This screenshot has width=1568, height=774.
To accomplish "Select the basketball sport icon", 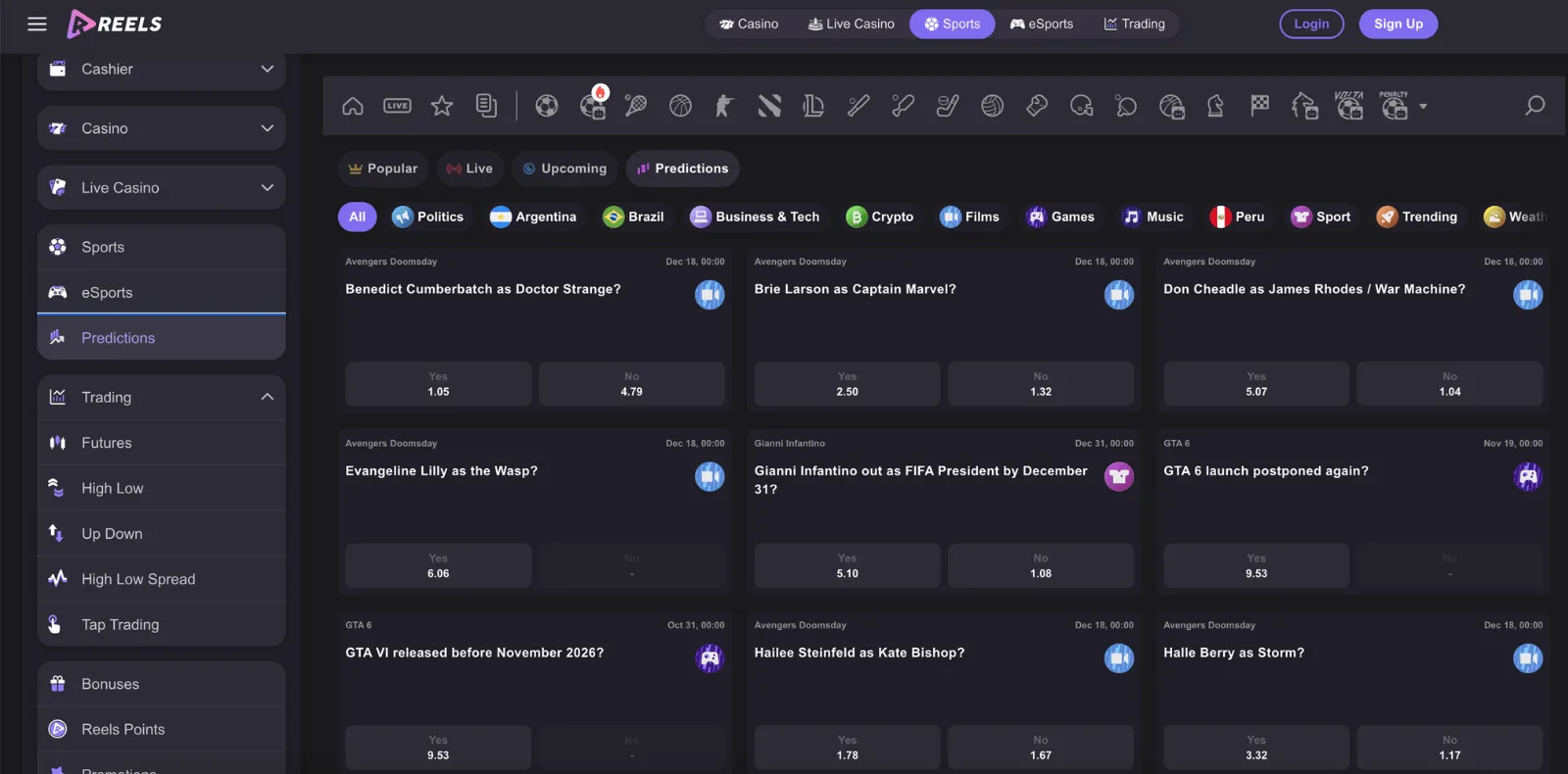I will coord(680,106).
